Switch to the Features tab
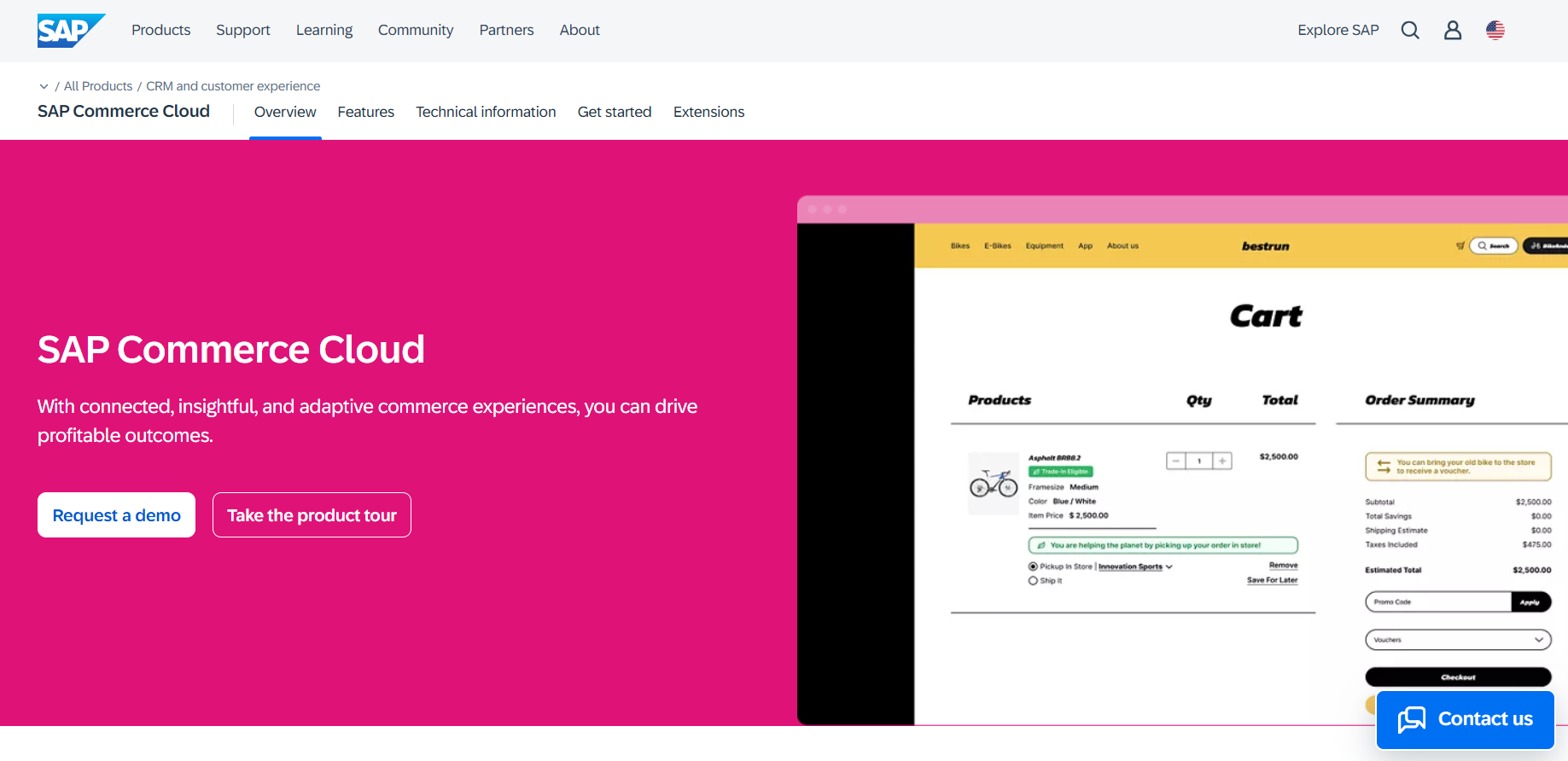The width and height of the screenshot is (1568, 761). (366, 112)
